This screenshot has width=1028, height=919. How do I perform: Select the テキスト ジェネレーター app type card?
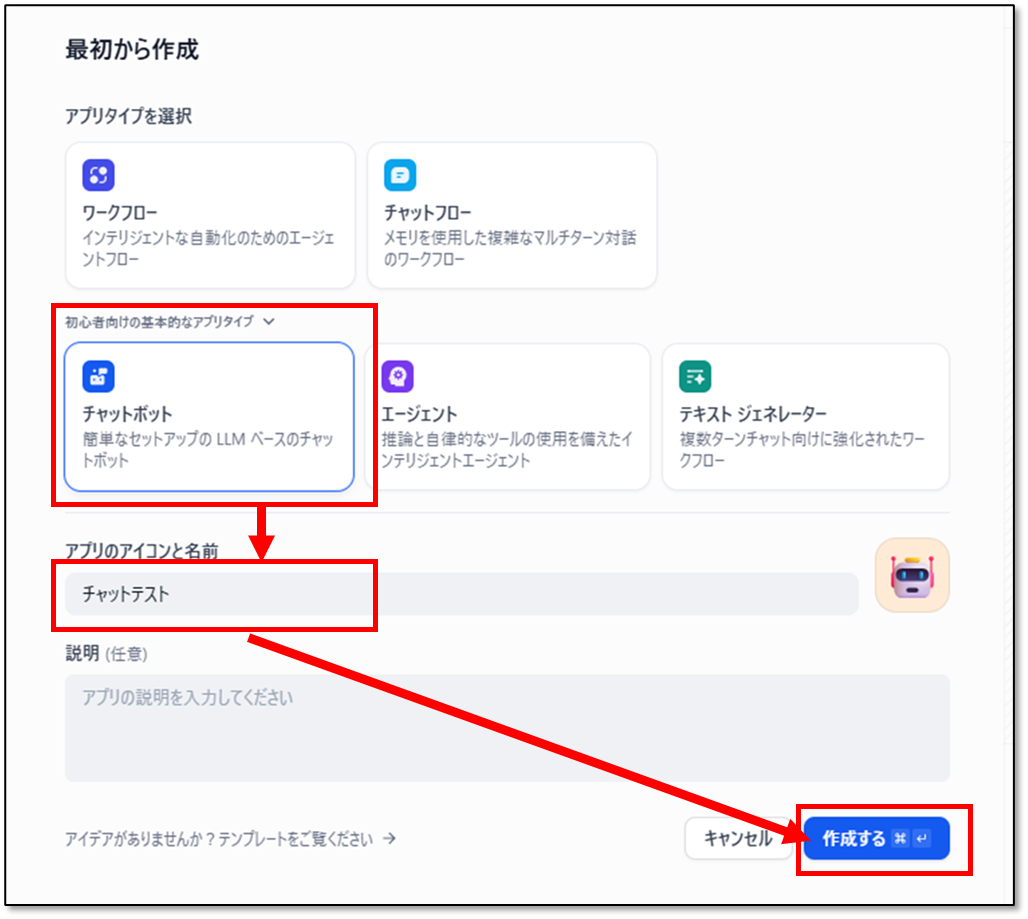pyautogui.click(x=806, y=416)
